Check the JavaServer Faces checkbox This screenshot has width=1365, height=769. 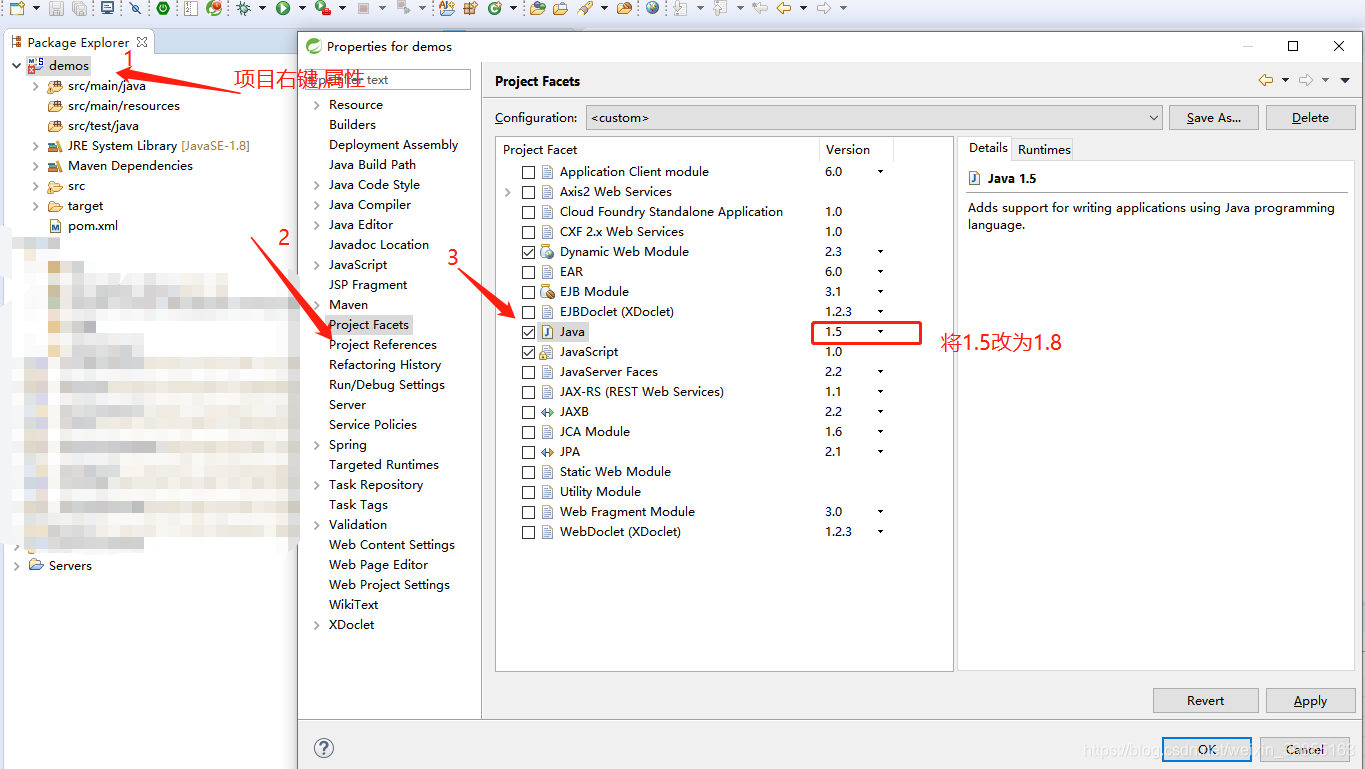click(x=528, y=372)
